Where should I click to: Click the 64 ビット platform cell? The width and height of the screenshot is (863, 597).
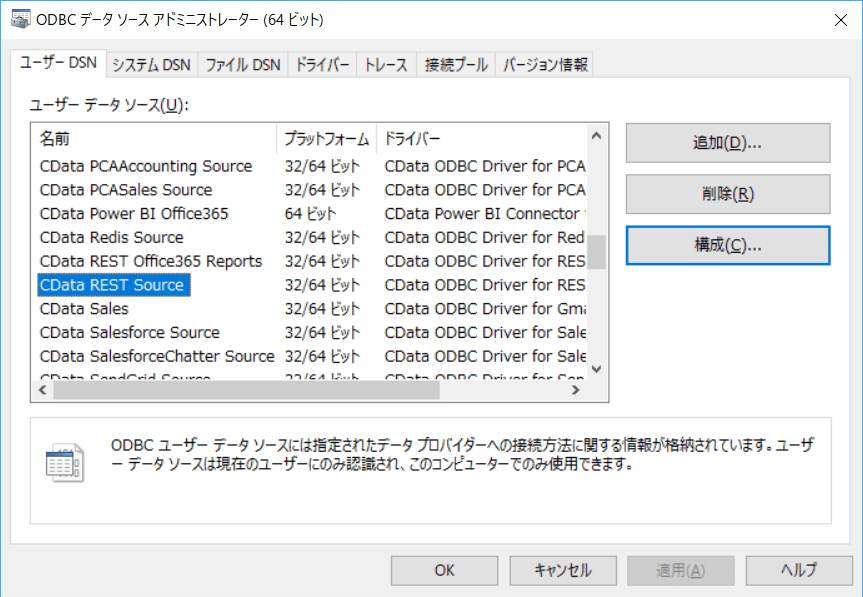[x=310, y=213]
